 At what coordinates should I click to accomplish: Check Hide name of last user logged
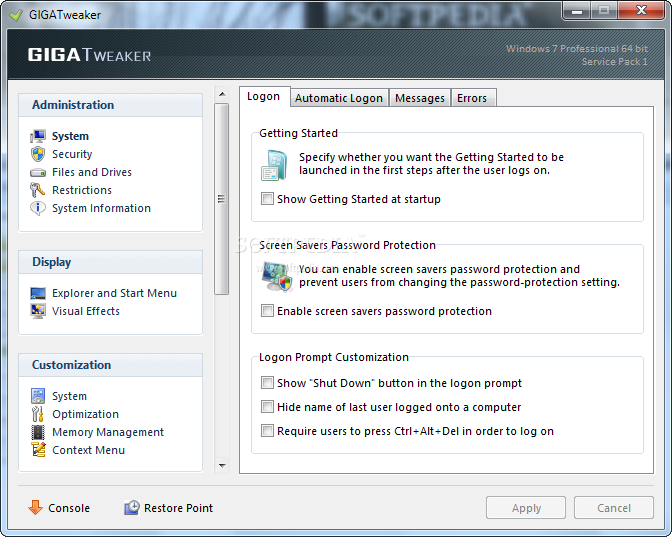(x=267, y=407)
